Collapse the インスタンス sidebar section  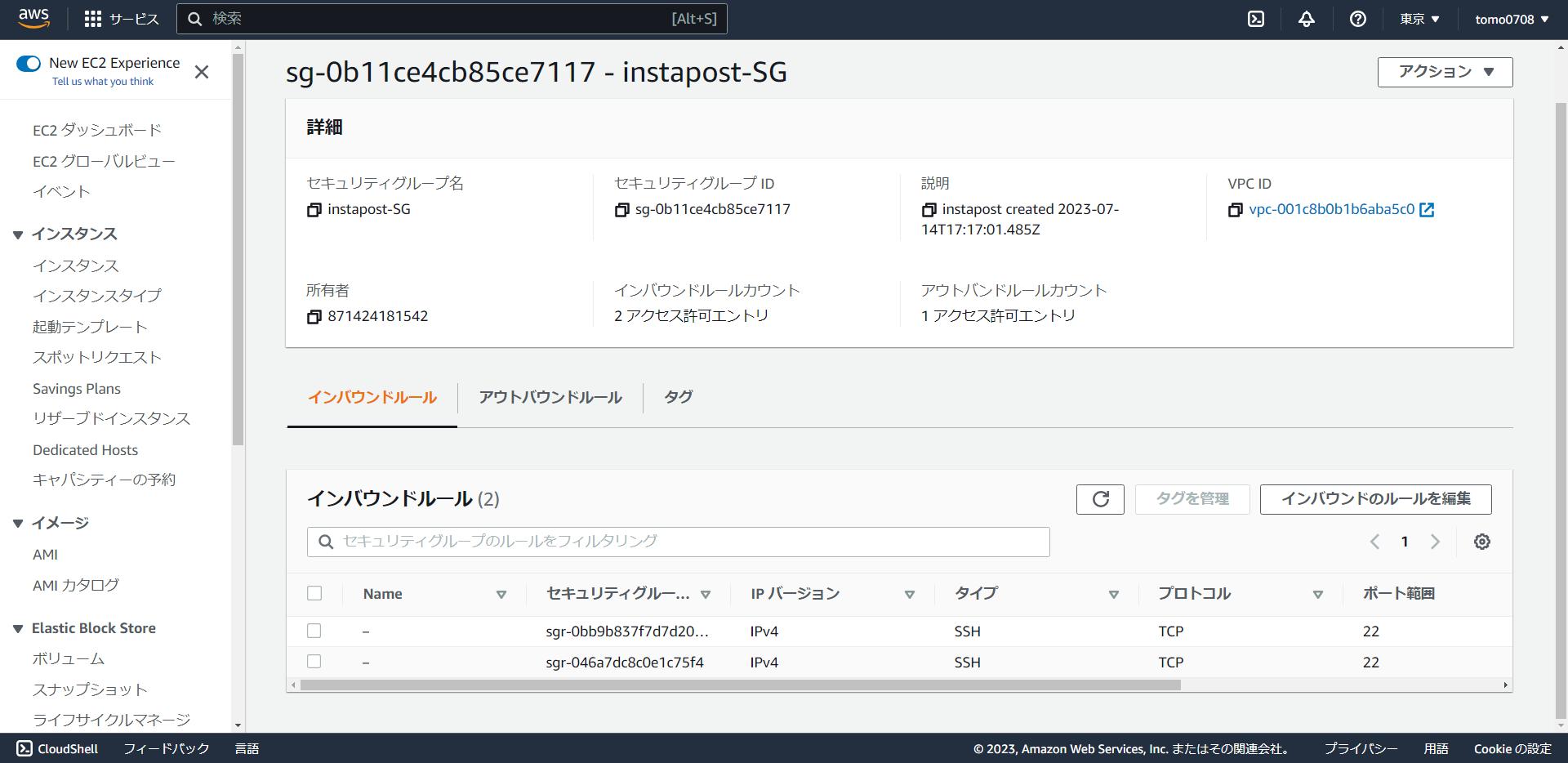[x=18, y=234]
